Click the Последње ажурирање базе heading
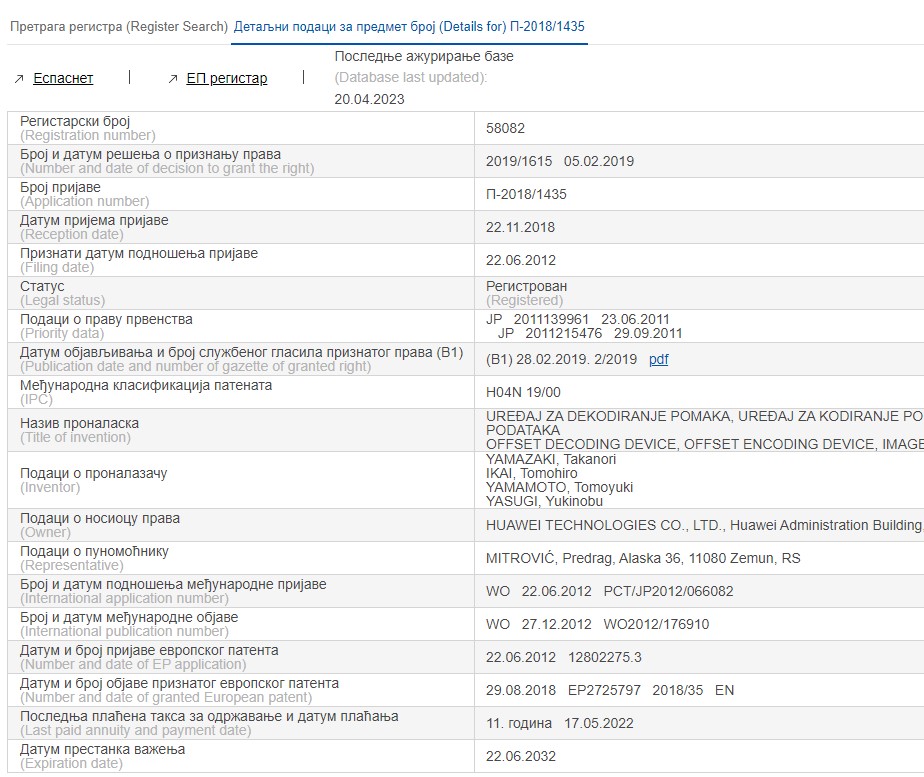Viewport: 924px width, 777px height. tap(424, 57)
